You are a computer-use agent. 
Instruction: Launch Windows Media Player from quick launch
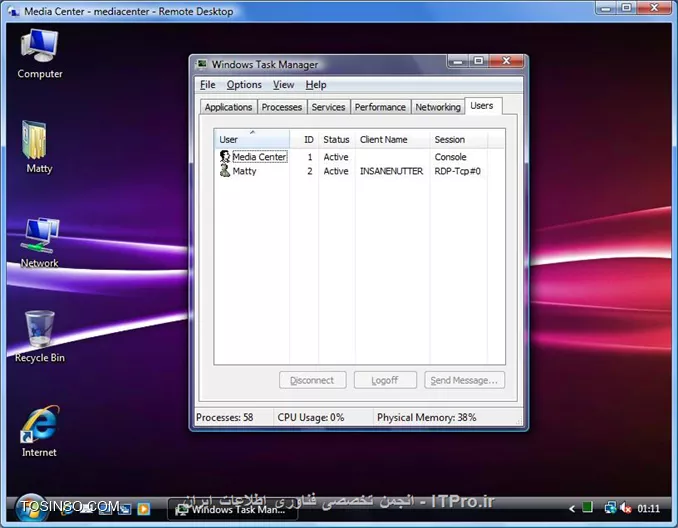click(143, 509)
